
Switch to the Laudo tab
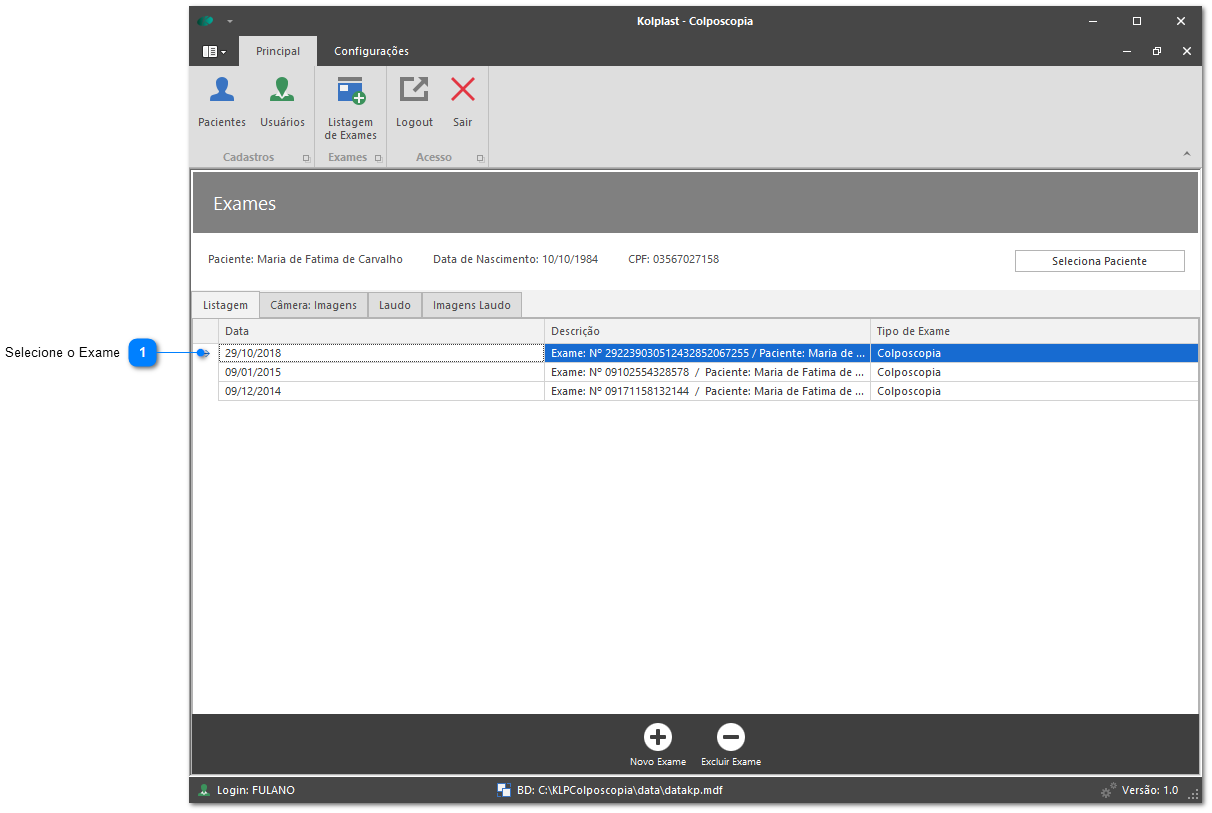[x=394, y=305]
